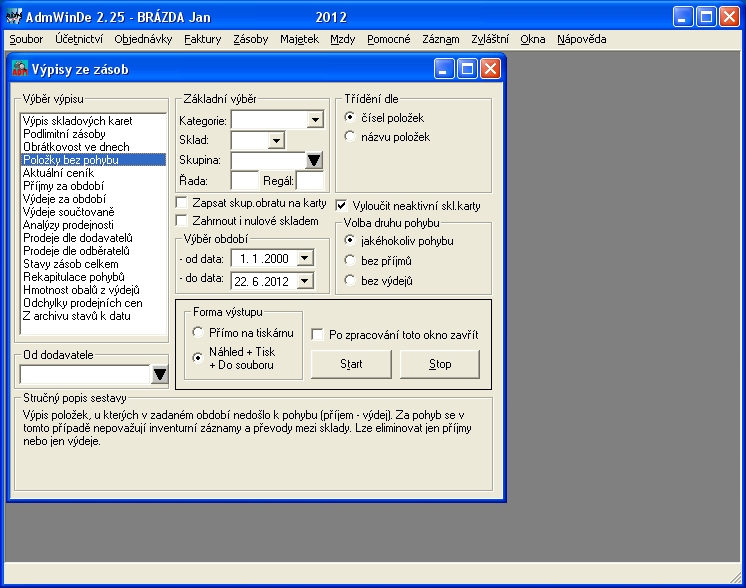This screenshot has width=746, height=588.
Task: Click the Regál input field
Action: click(310, 181)
